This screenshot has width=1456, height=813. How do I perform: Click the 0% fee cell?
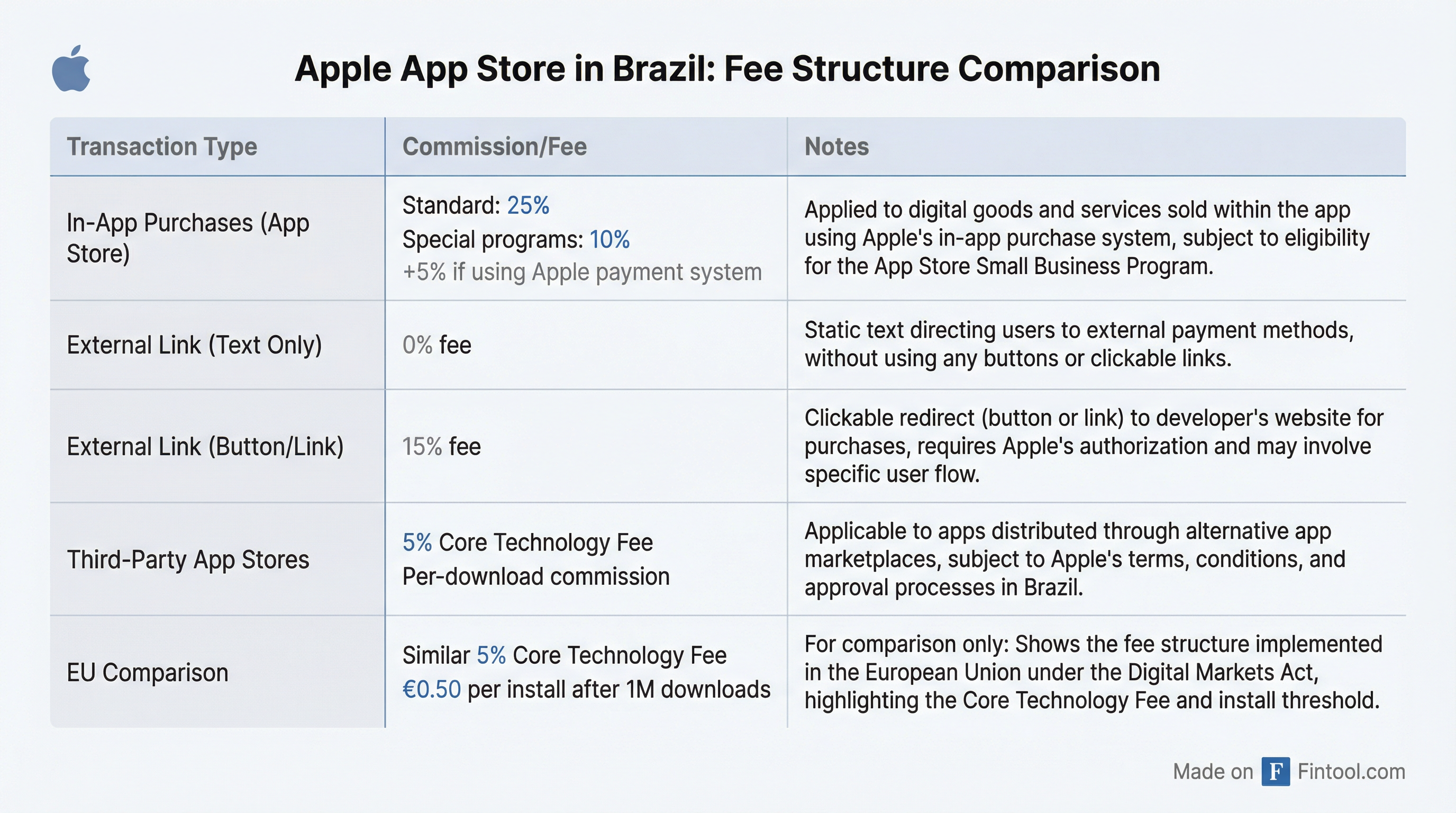tap(436, 345)
